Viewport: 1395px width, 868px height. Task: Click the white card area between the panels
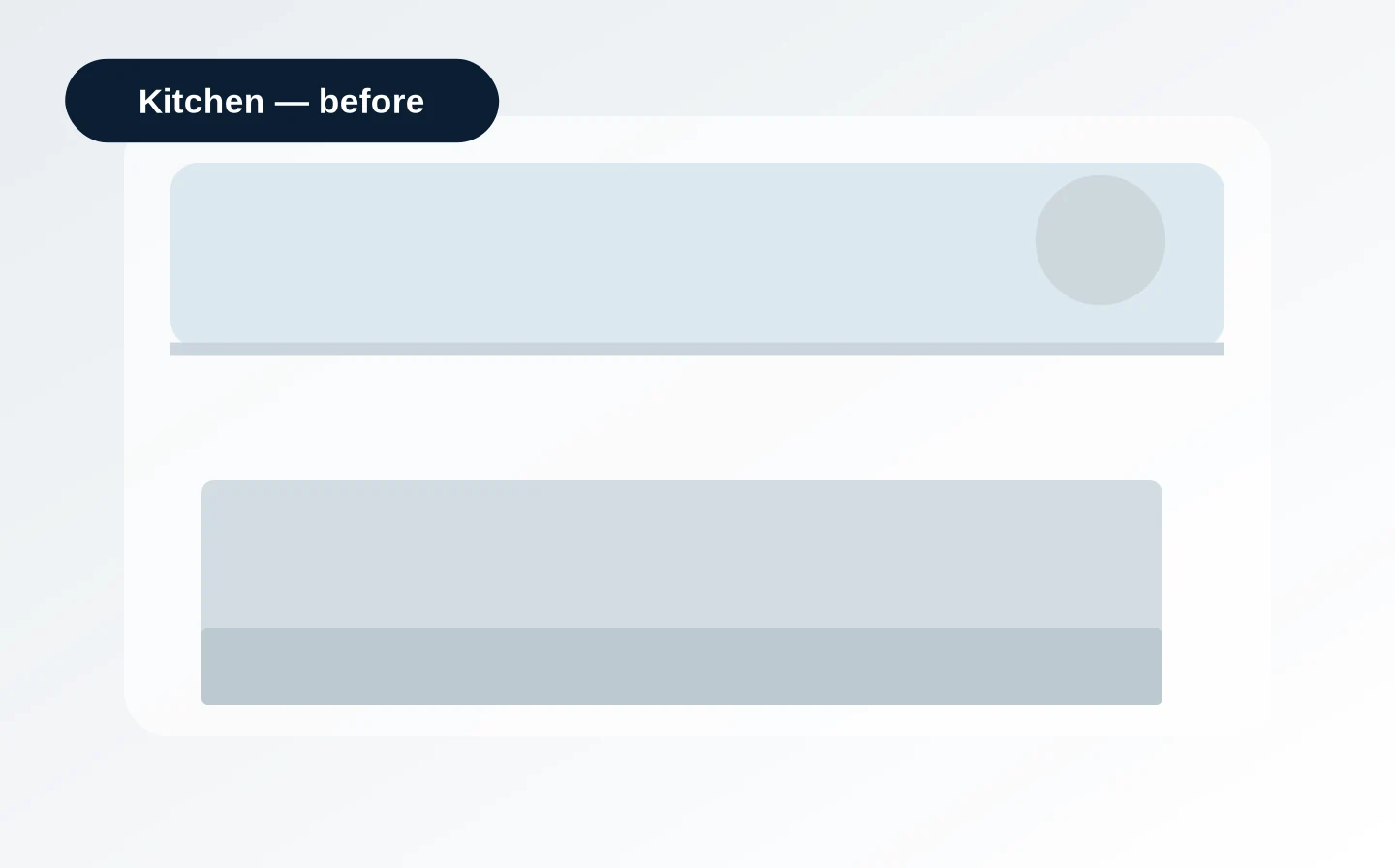[x=697, y=418]
